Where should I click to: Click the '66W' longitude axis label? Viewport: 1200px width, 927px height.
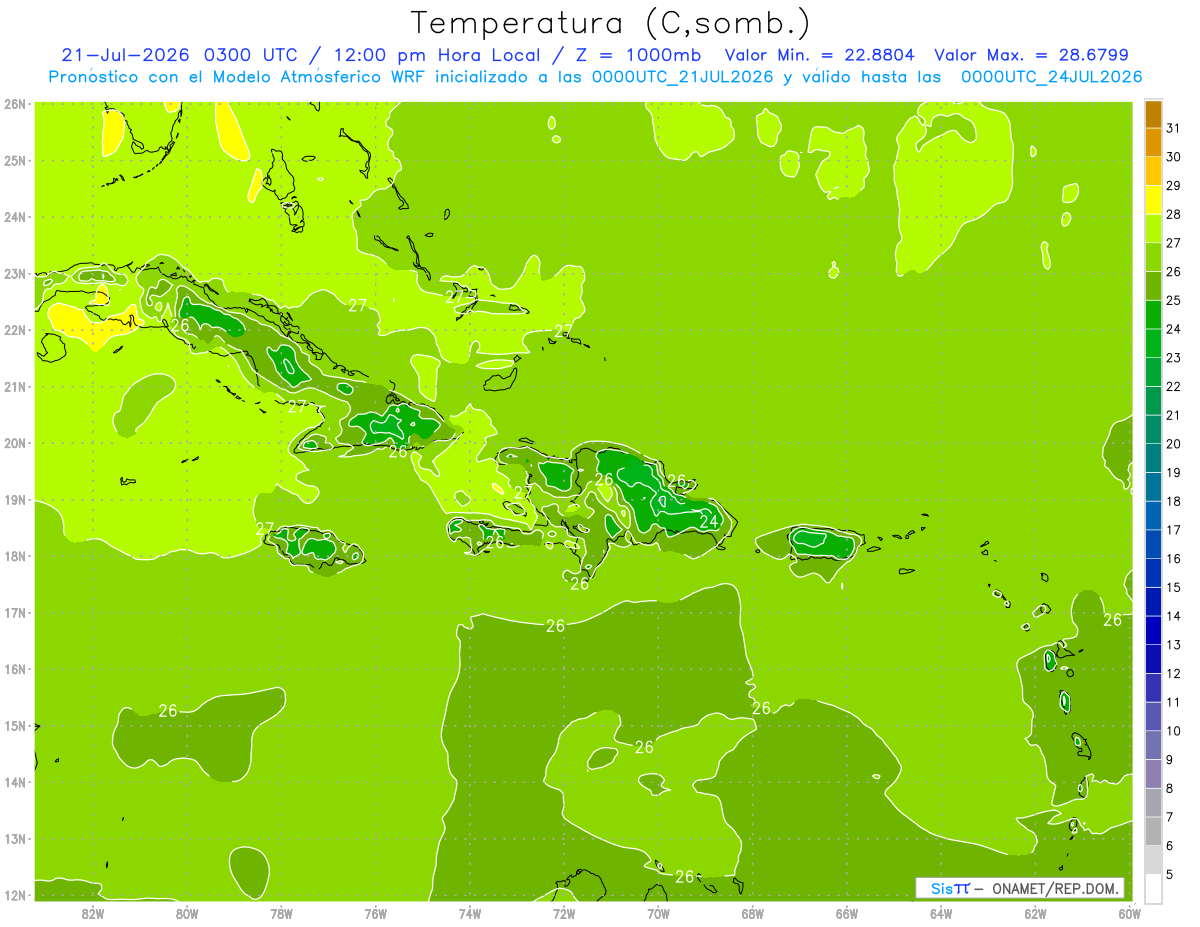point(846,914)
